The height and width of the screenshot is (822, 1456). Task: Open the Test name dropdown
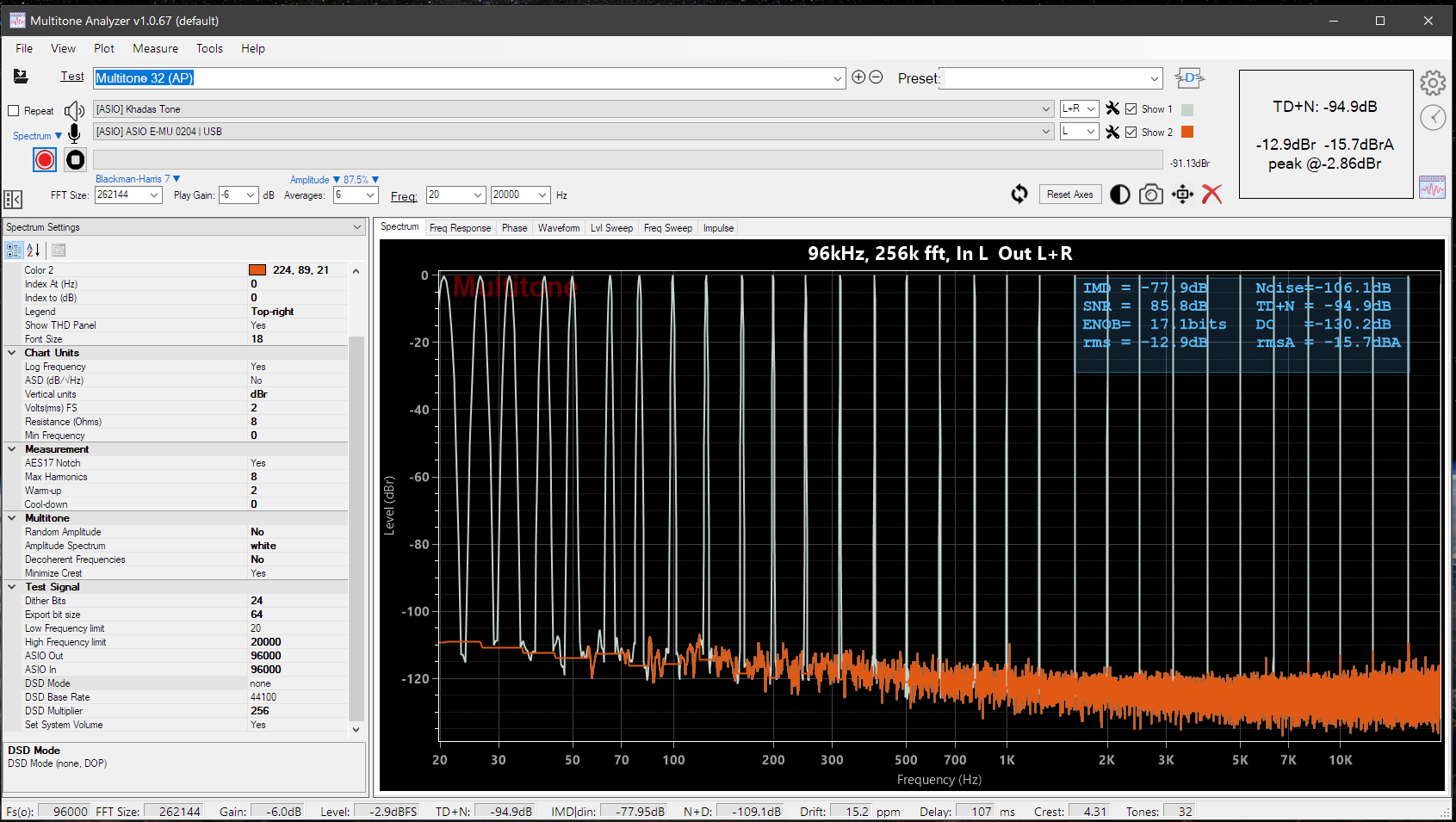pos(838,78)
